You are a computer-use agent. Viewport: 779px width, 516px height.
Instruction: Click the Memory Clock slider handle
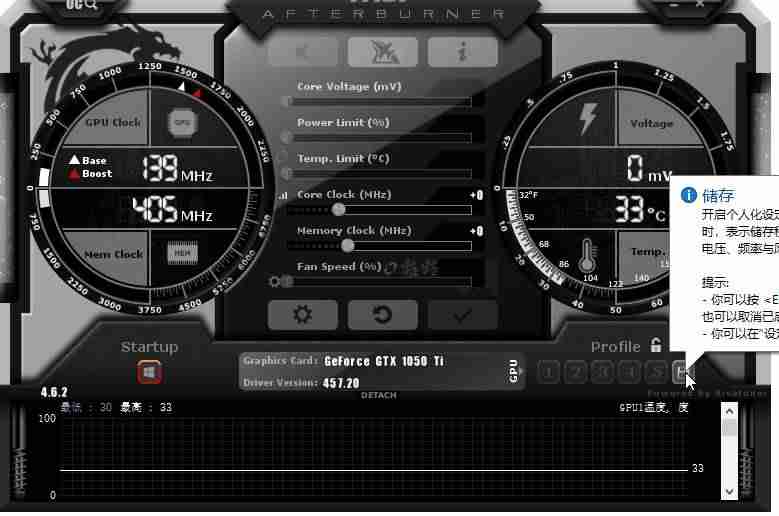click(347, 245)
